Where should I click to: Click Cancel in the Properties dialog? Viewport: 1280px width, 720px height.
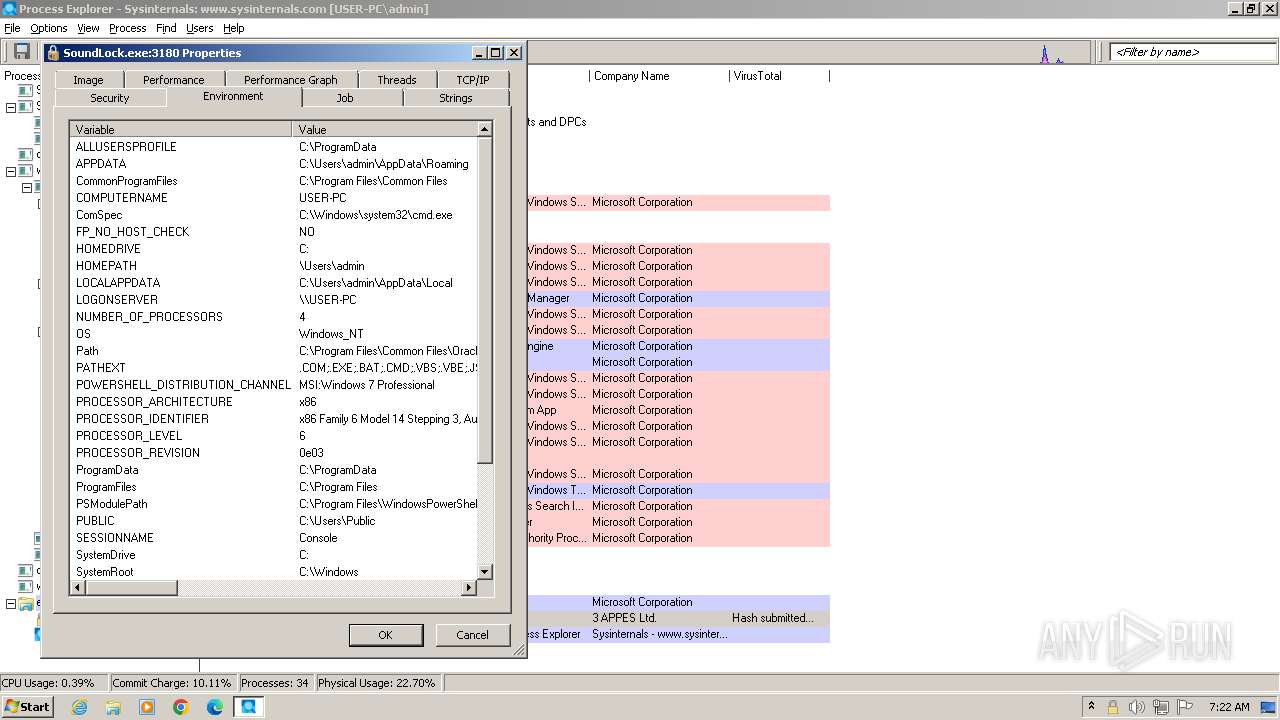[x=472, y=634]
